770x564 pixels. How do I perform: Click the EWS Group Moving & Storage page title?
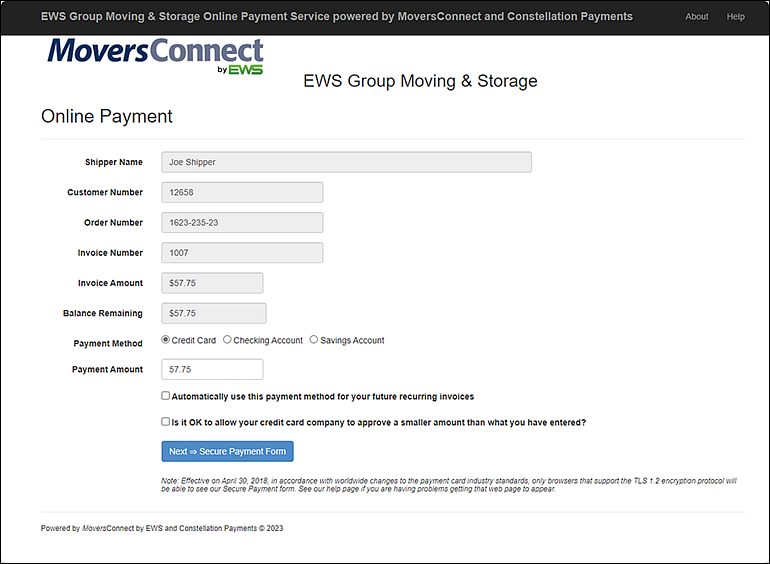[x=420, y=81]
